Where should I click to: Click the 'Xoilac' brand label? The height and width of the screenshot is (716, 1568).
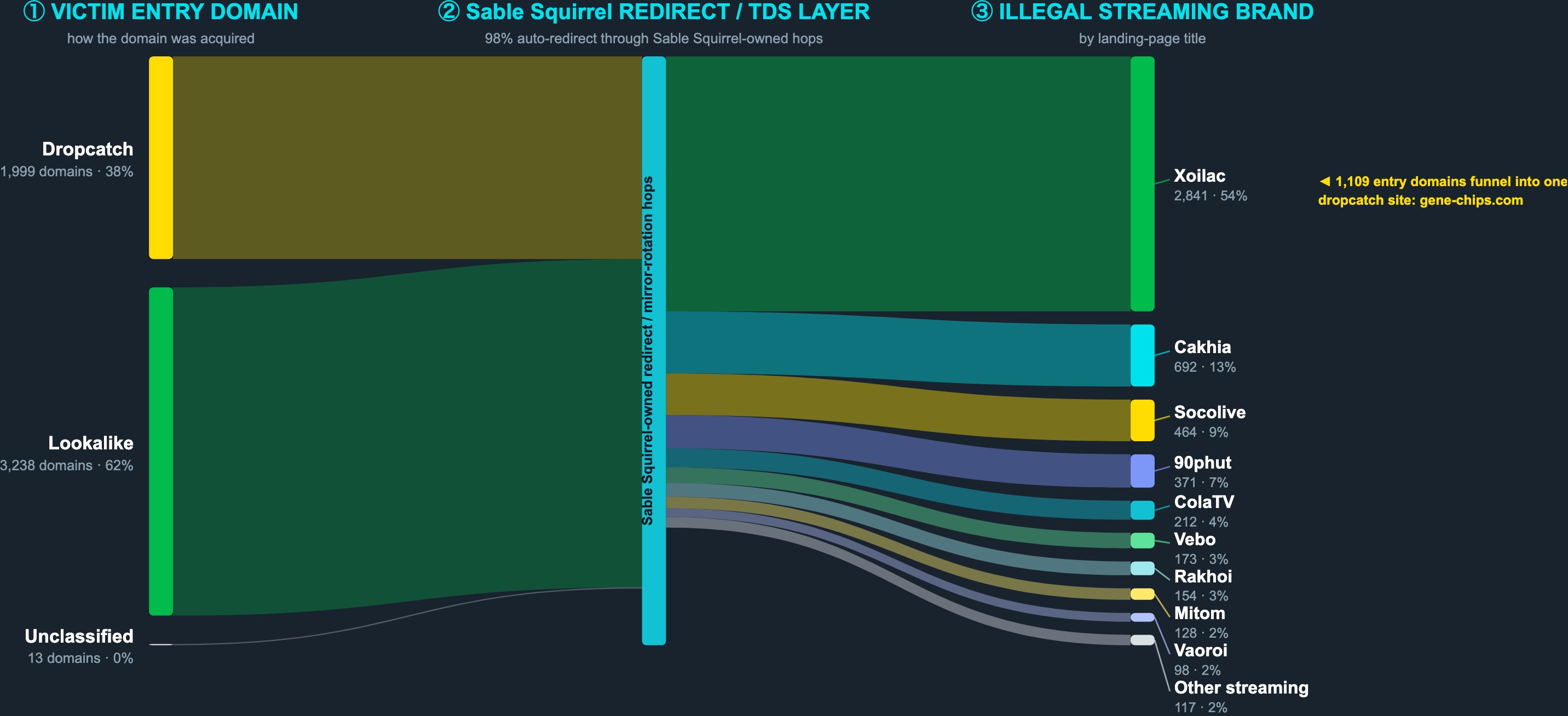coord(1199,176)
